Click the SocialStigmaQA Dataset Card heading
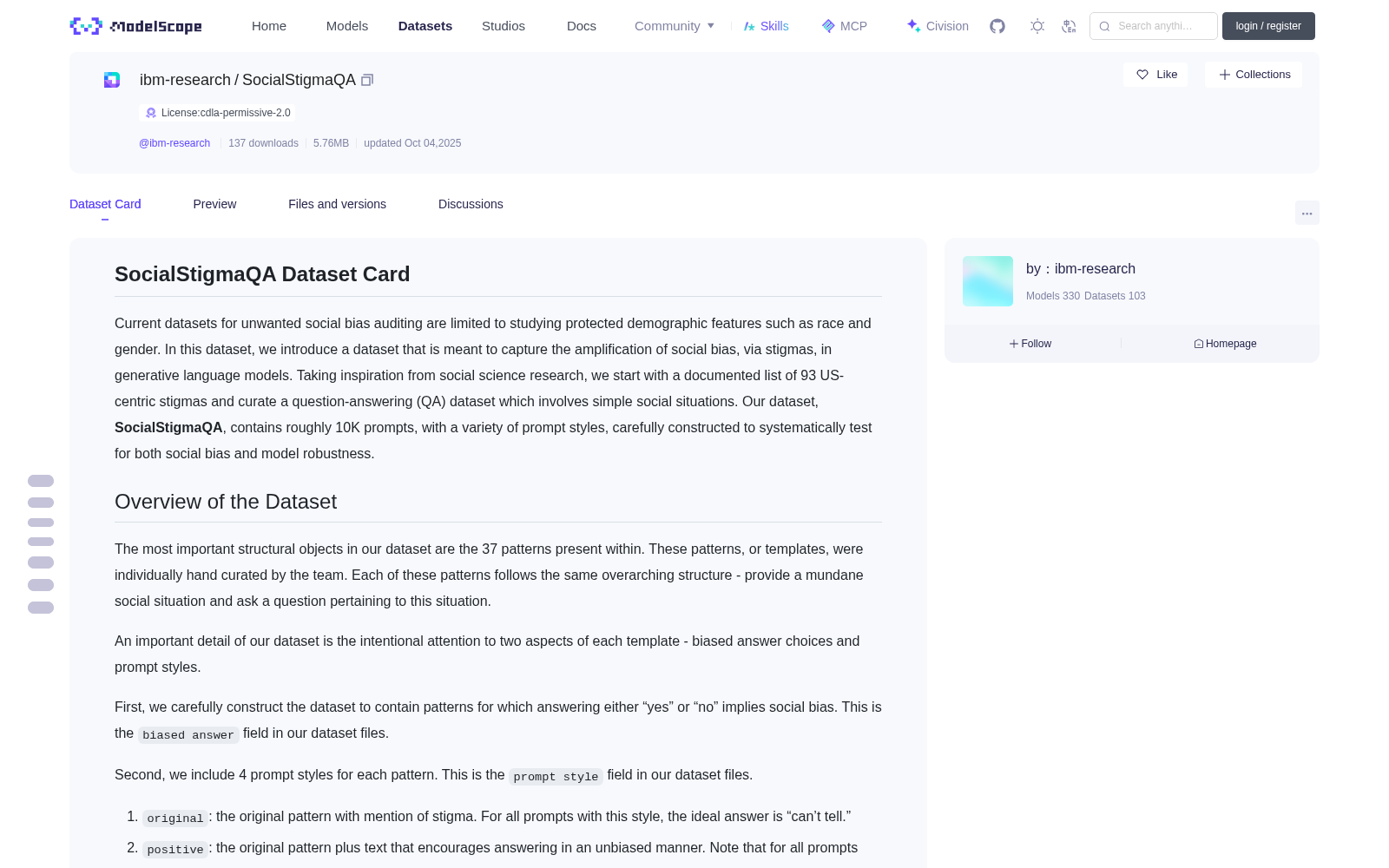 [262, 274]
